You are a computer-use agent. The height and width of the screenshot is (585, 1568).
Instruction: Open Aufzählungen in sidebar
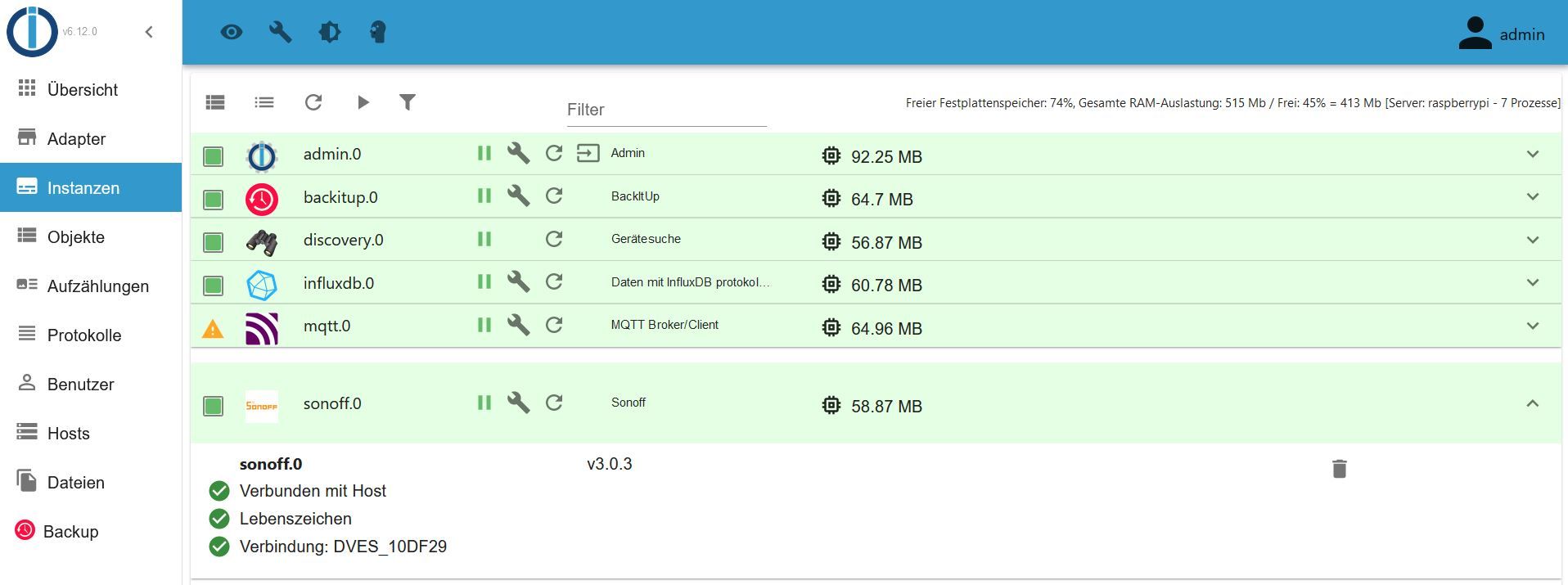point(91,286)
